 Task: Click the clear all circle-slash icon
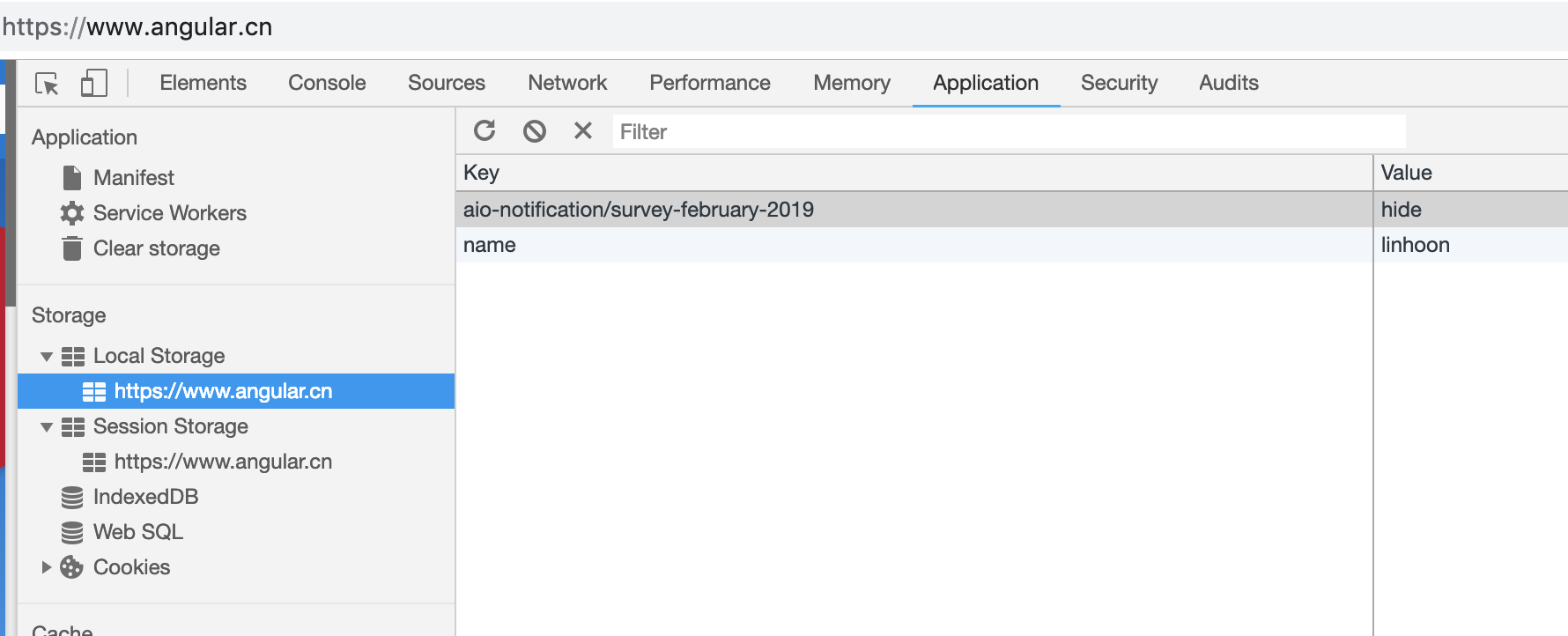pyautogui.click(x=535, y=131)
